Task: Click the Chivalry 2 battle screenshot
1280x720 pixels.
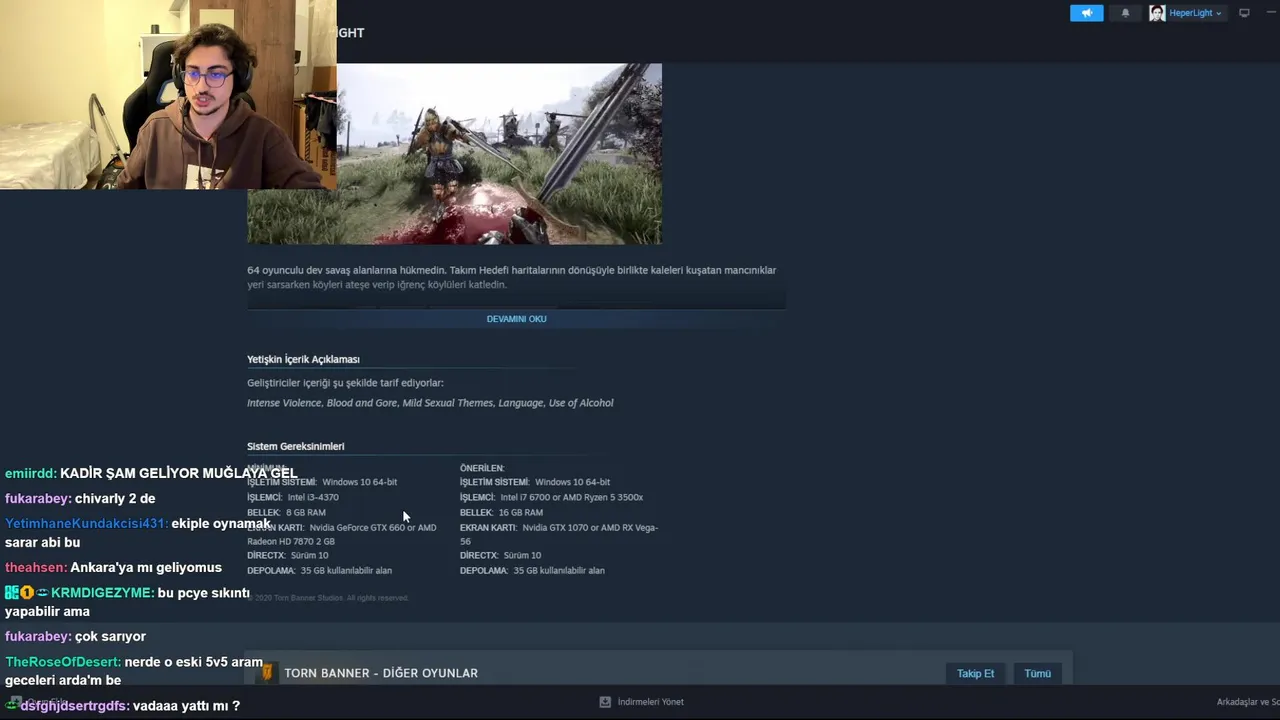Action: click(498, 154)
